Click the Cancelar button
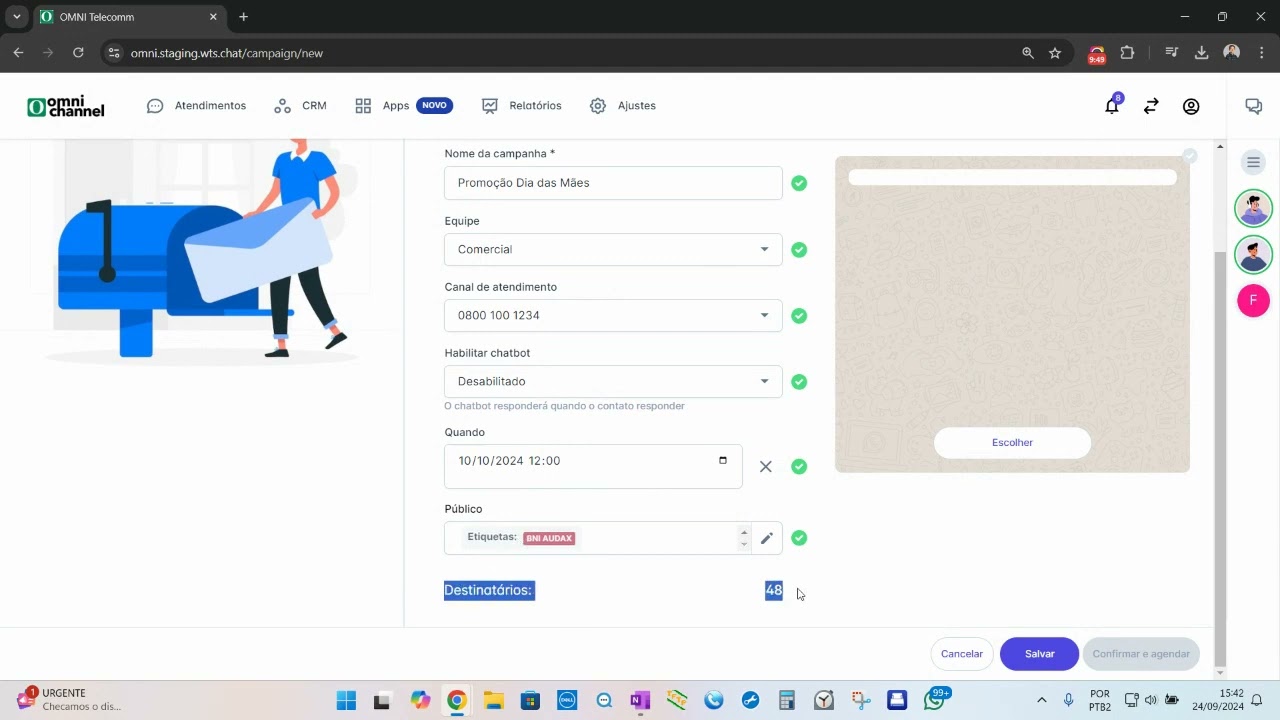1280x720 pixels. tap(962, 654)
